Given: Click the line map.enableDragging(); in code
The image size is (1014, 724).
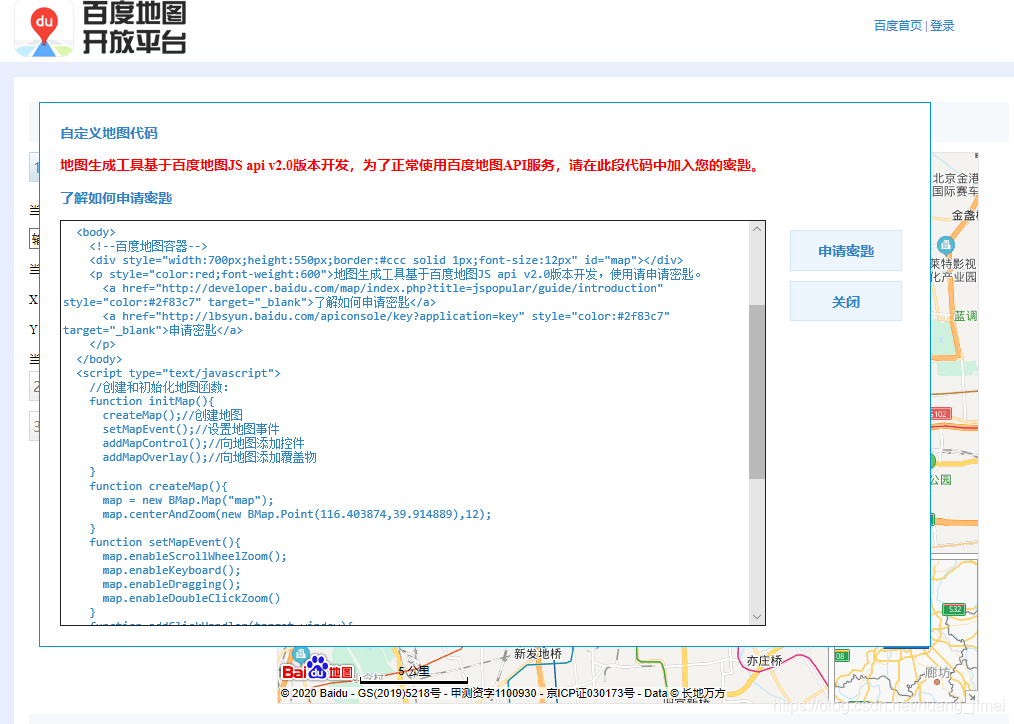Looking at the screenshot, I should (171, 584).
